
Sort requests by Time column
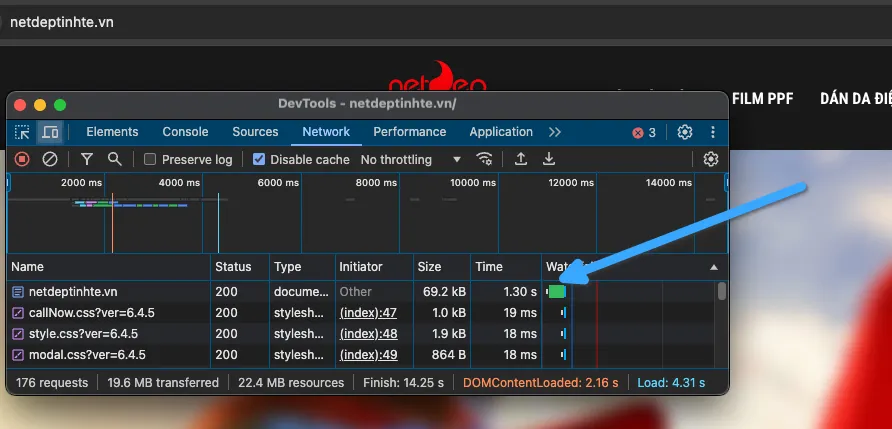[x=506, y=267]
